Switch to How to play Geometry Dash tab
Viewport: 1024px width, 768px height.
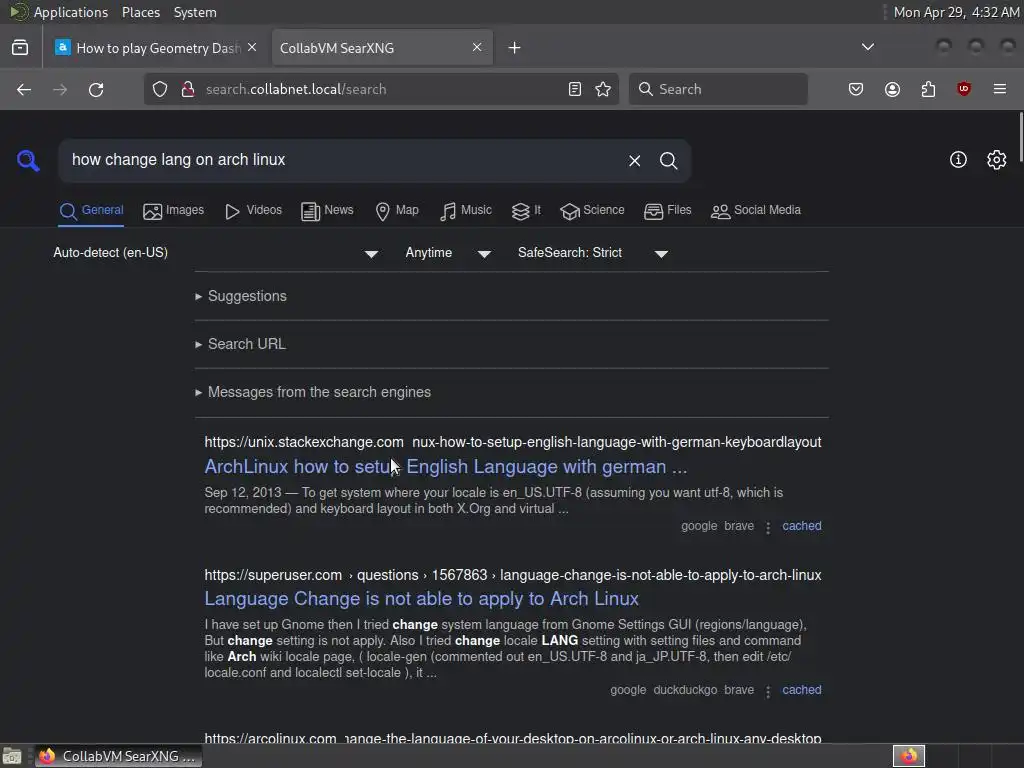click(x=157, y=48)
